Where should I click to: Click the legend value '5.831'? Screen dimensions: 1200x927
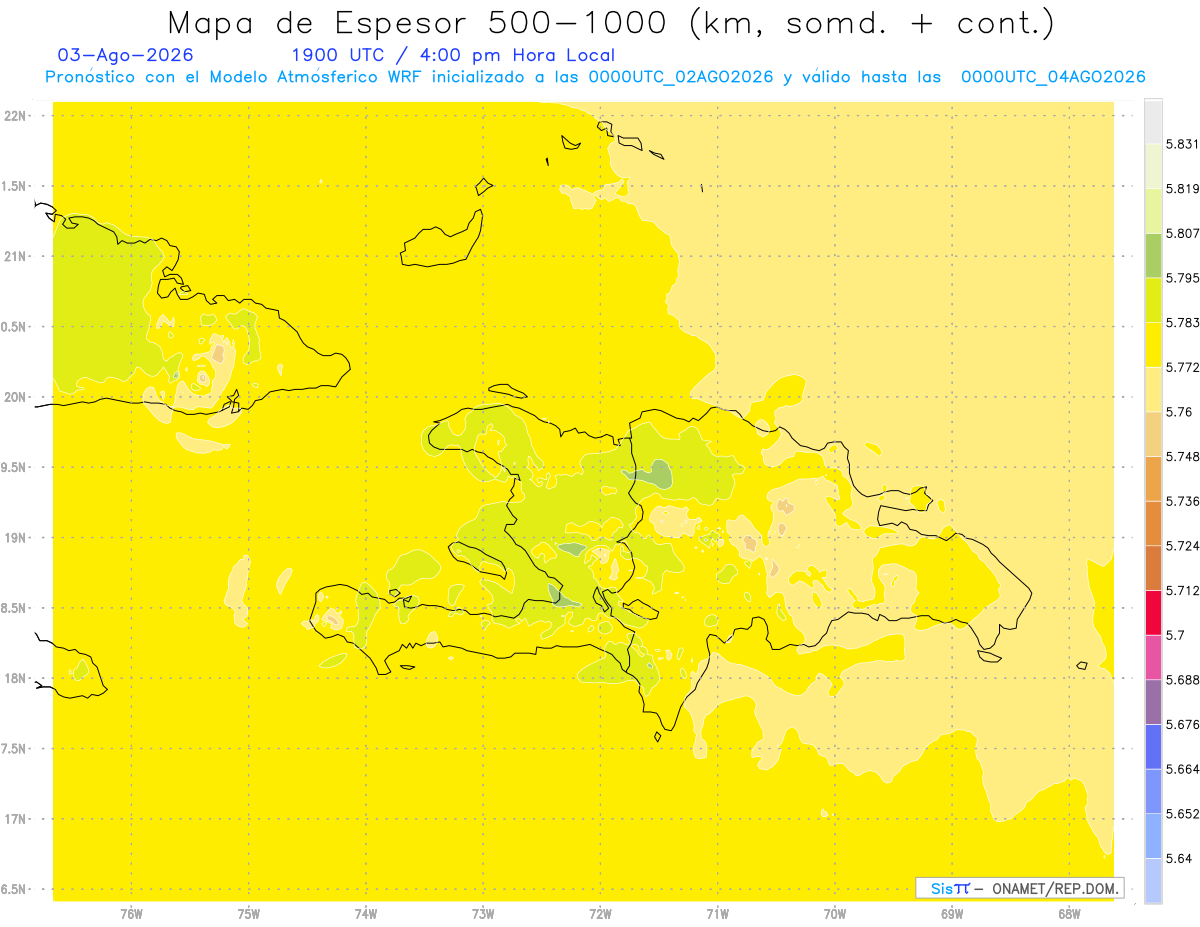tap(1182, 144)
